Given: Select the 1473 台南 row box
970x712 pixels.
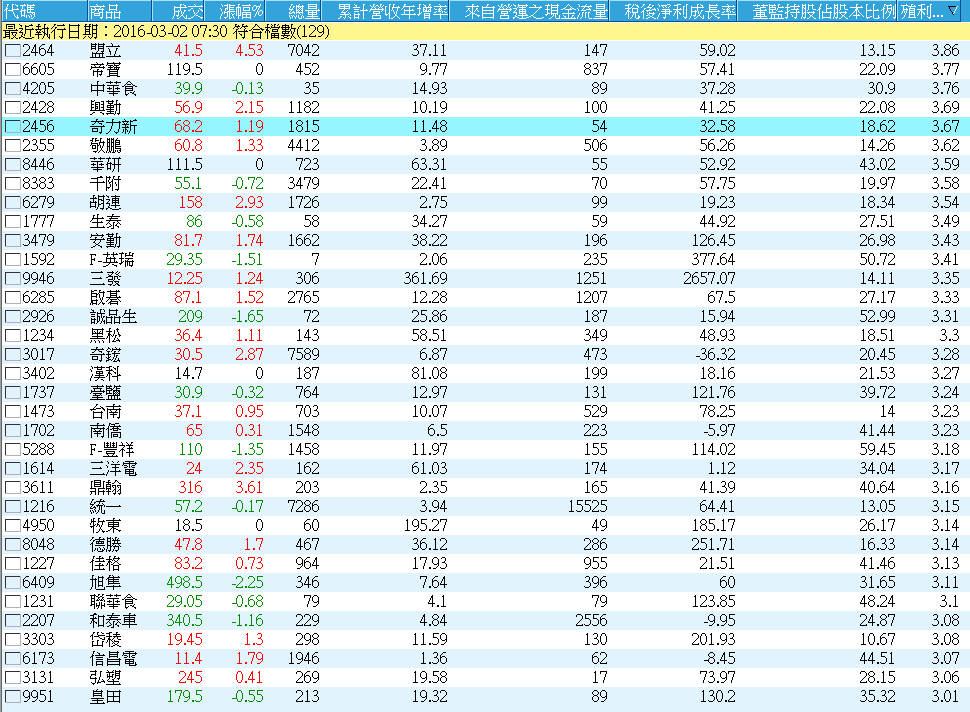Looking at the screenshot, I should pos(12,412).
